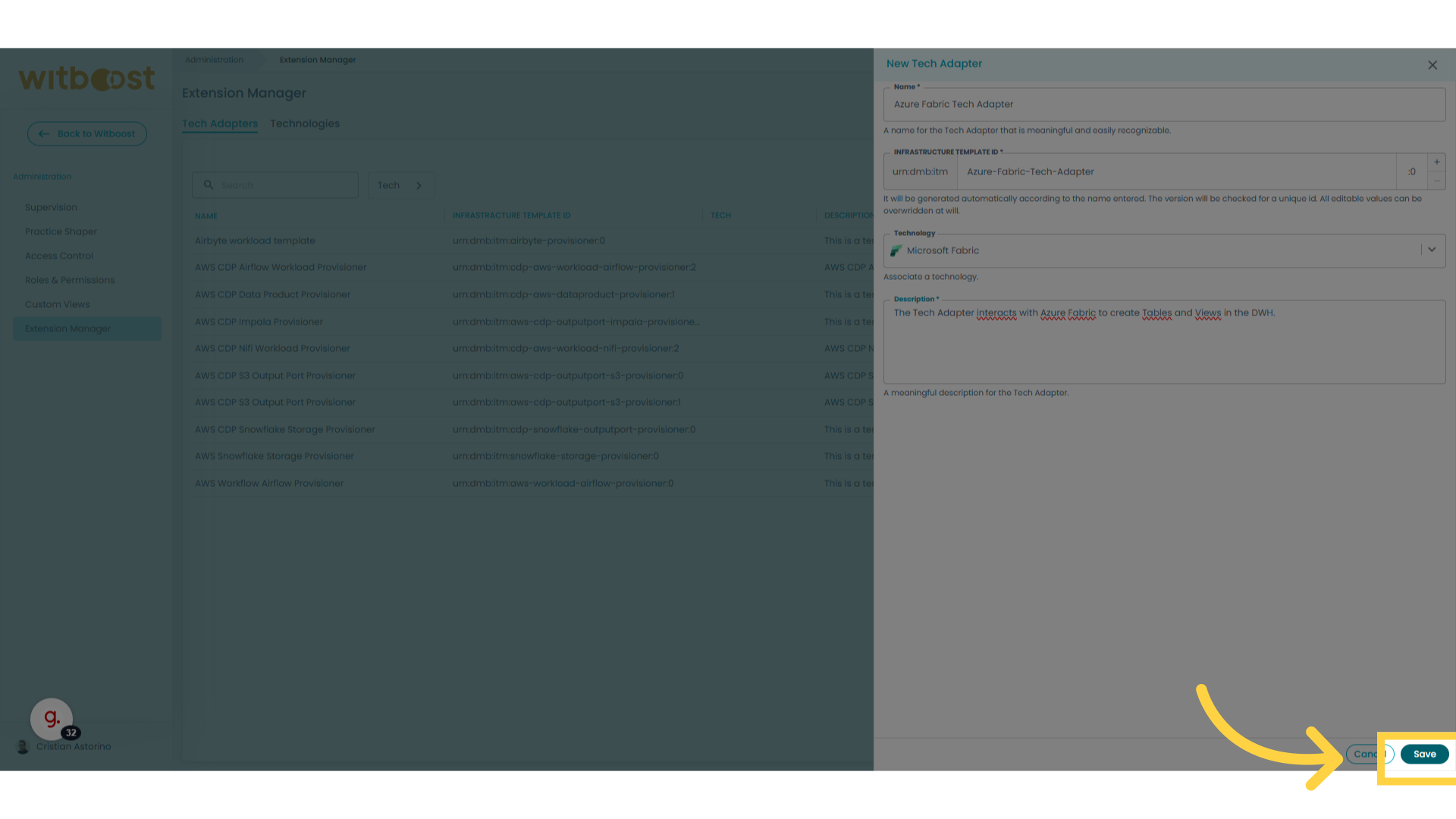Click the version value field showing 0
The height and width of the screenshot is (819, 1456).
1412,172
